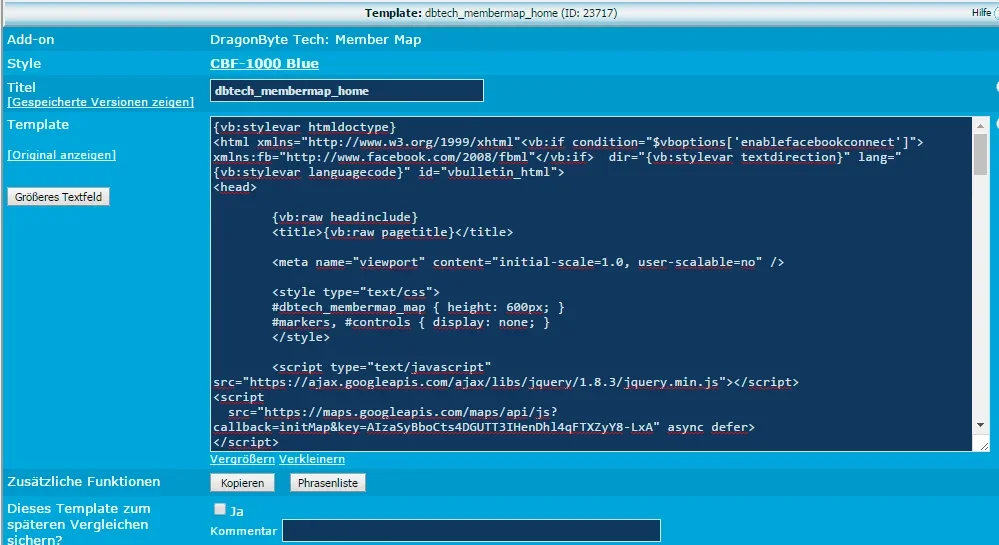Image resolution: width=999 pixels, height=545 pixels.
Task: Open the Phrasenliste button
Action: pos(327,483)
